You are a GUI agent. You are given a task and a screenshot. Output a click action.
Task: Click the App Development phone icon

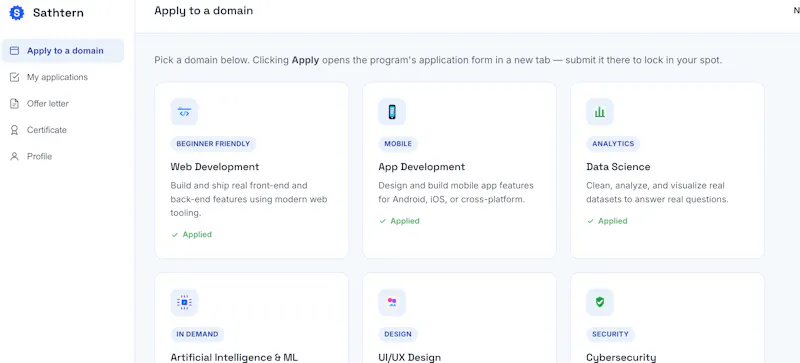tap(392, 112)
